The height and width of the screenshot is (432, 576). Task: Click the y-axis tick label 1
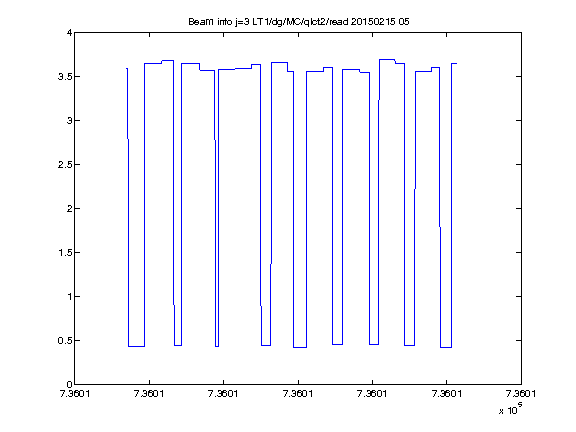coord(69,296)
